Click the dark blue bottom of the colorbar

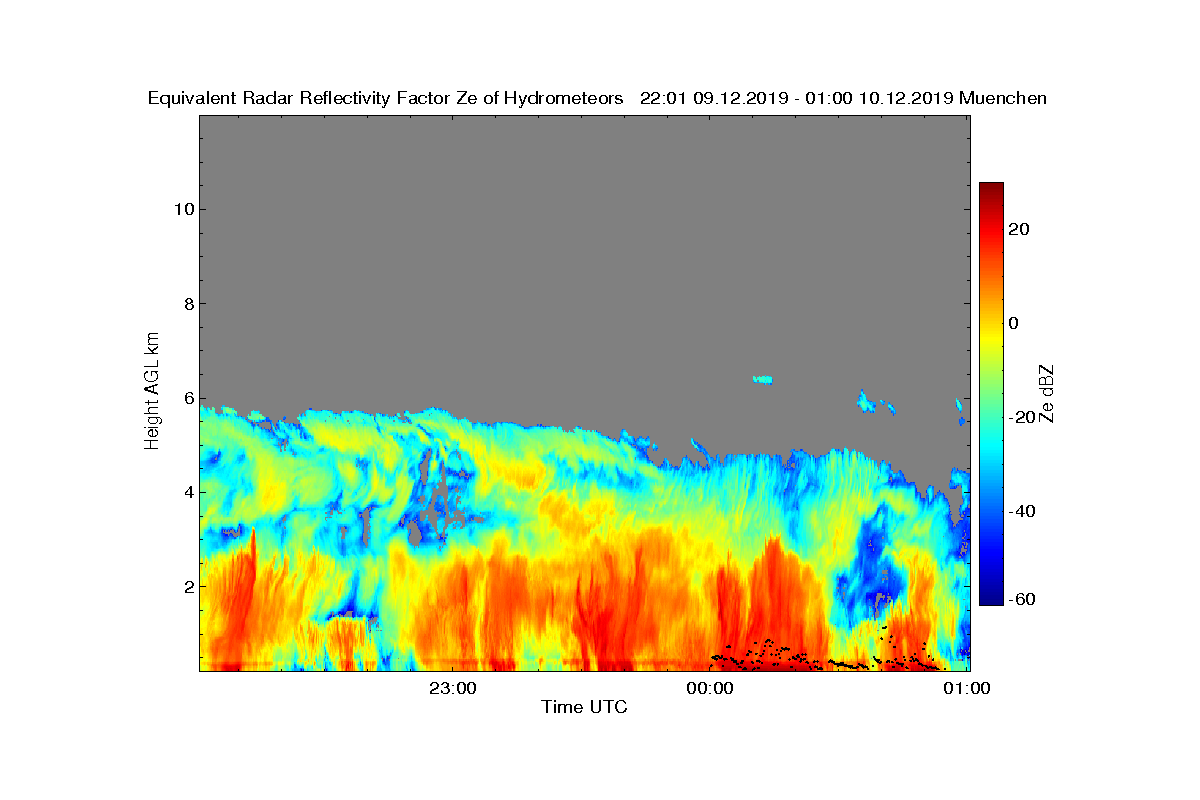(x=991, y=598)
